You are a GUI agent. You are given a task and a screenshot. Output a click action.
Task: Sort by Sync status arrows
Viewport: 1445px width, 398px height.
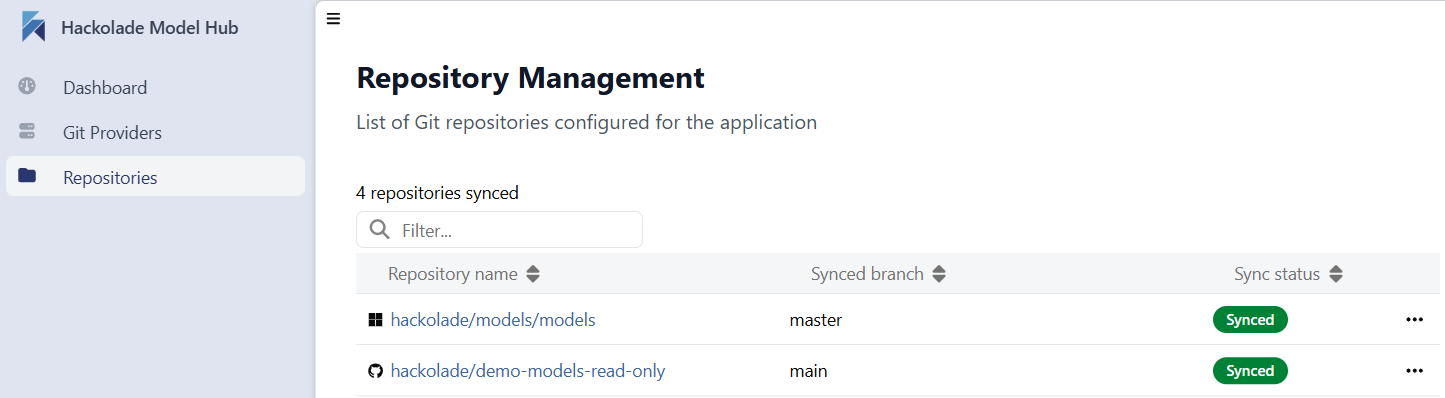pyautogui.click(x=1335, y=274)
